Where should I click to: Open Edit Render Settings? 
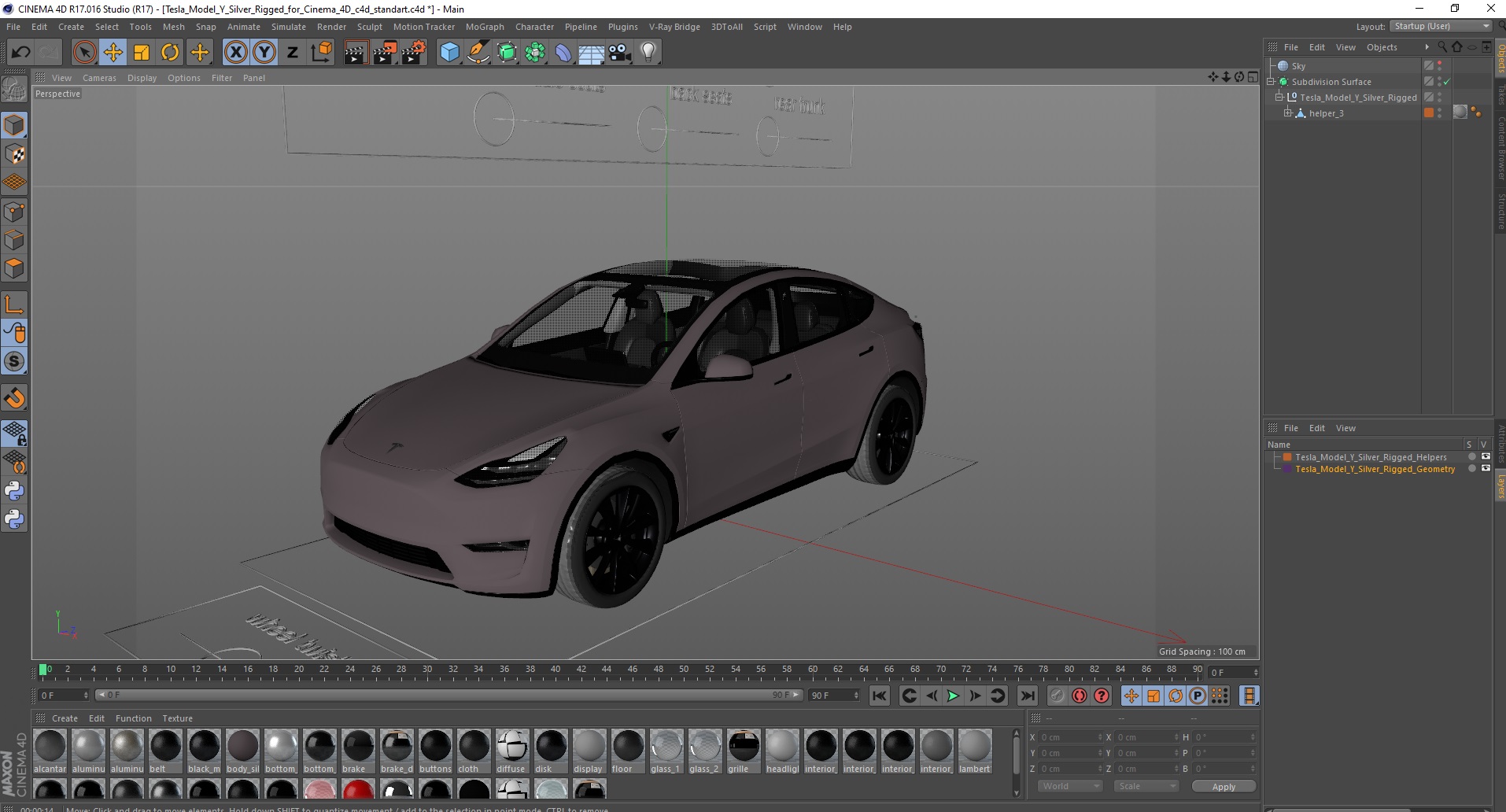pyautogui.click(x=414, y=53)
